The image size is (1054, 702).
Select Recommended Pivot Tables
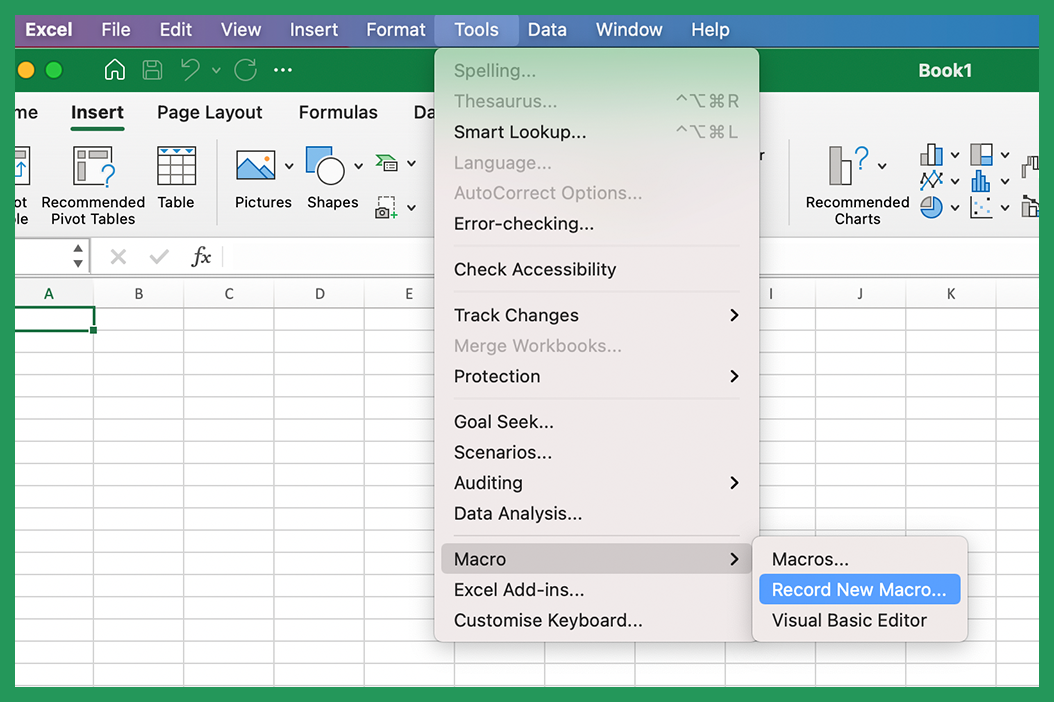click(x=93, y=180)
